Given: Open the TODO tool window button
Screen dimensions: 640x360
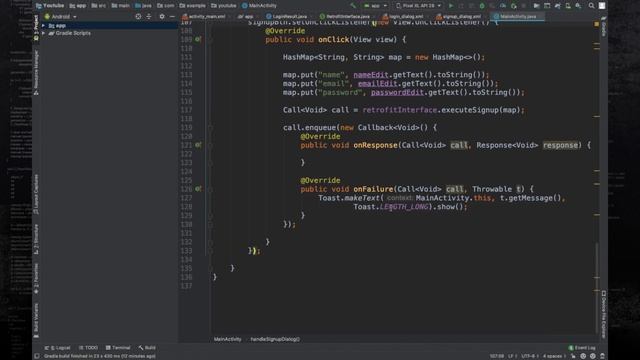Looking at the screenshot, I should tap(89, 348).
